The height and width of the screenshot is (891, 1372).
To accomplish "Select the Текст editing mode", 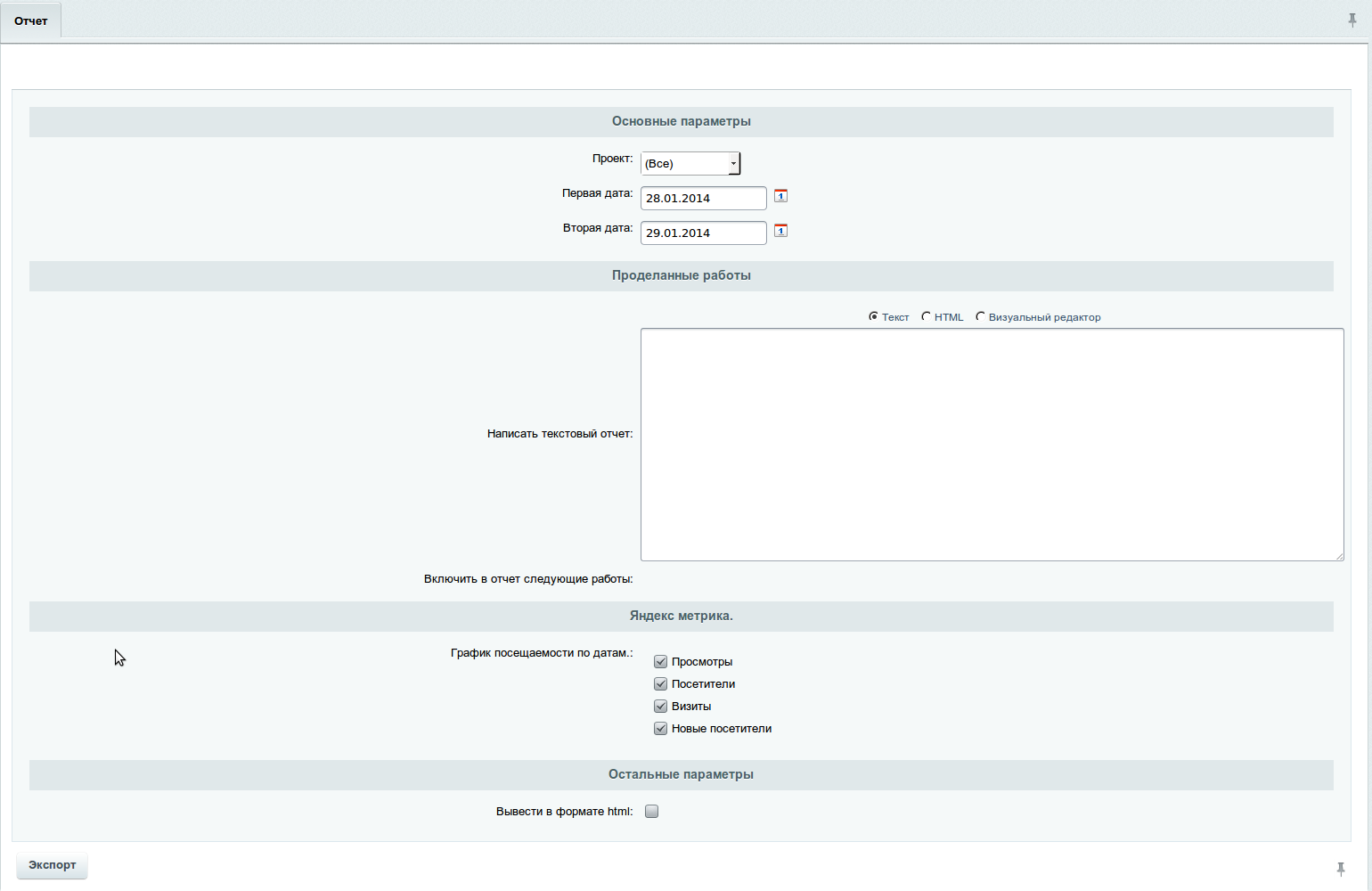I will click(x=874, y=316).
